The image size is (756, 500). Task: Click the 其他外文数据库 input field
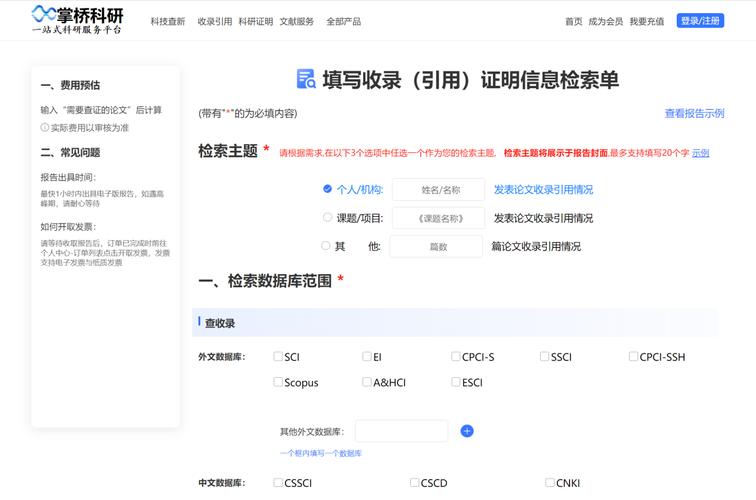402,431
